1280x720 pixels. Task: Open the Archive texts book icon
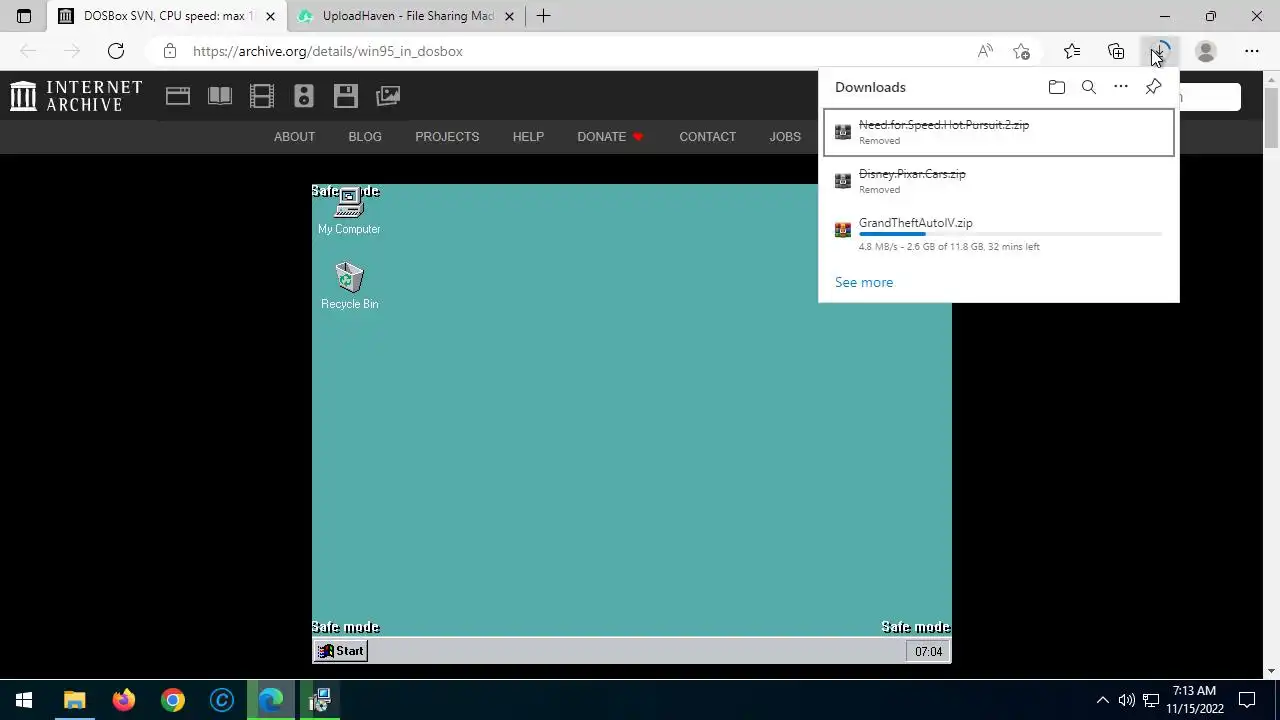(x=220, y=96)
